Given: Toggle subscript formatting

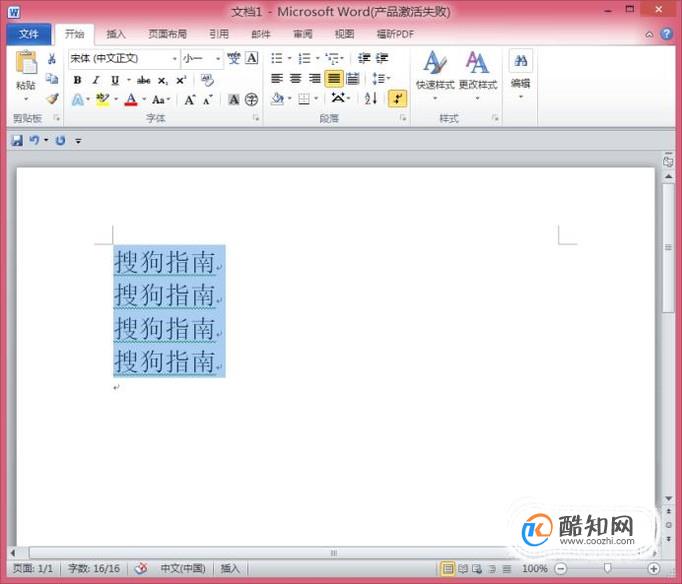Looking at the screenshot, I should point(163,80).
